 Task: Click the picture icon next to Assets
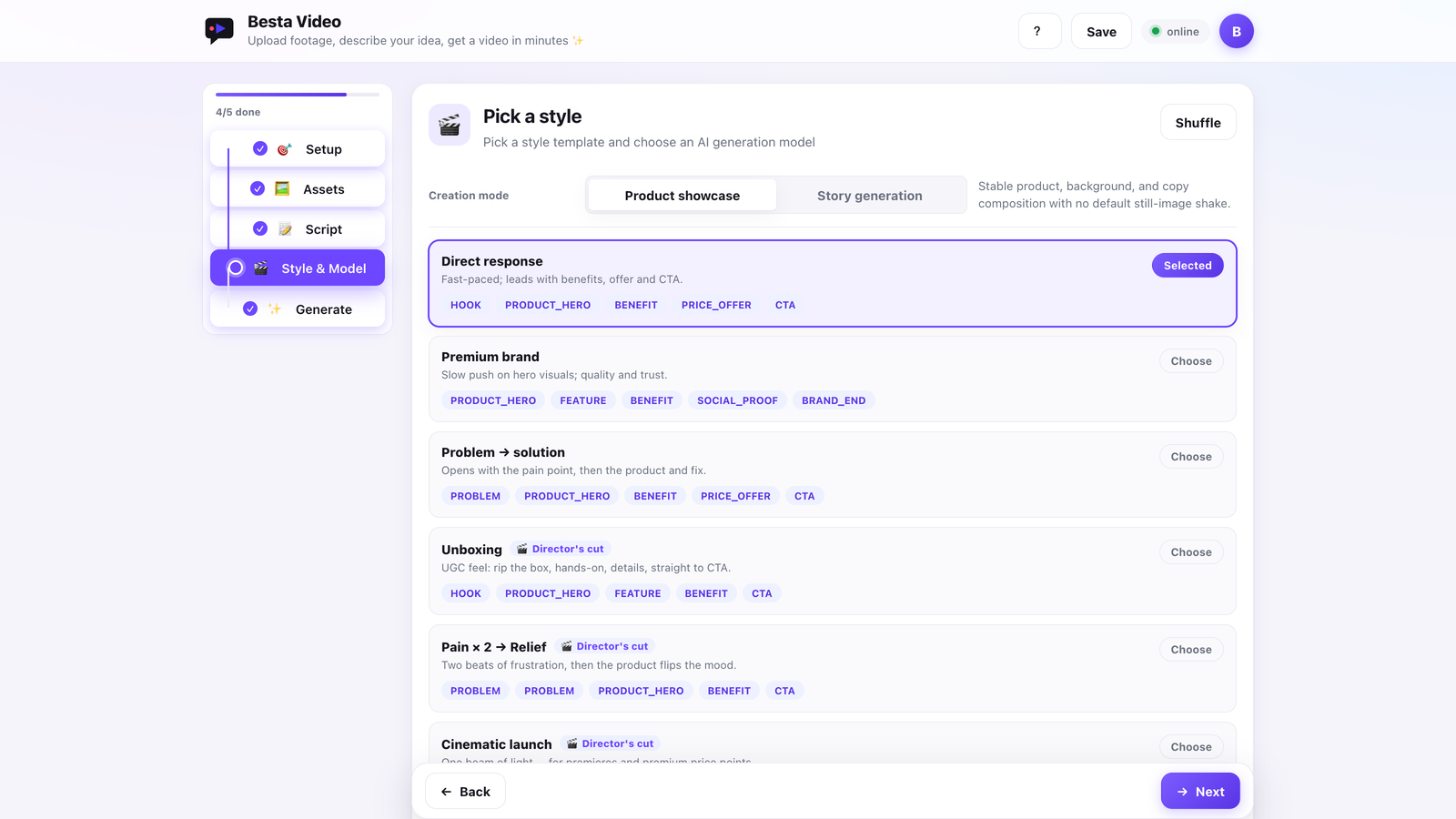(x=282, y=189)
